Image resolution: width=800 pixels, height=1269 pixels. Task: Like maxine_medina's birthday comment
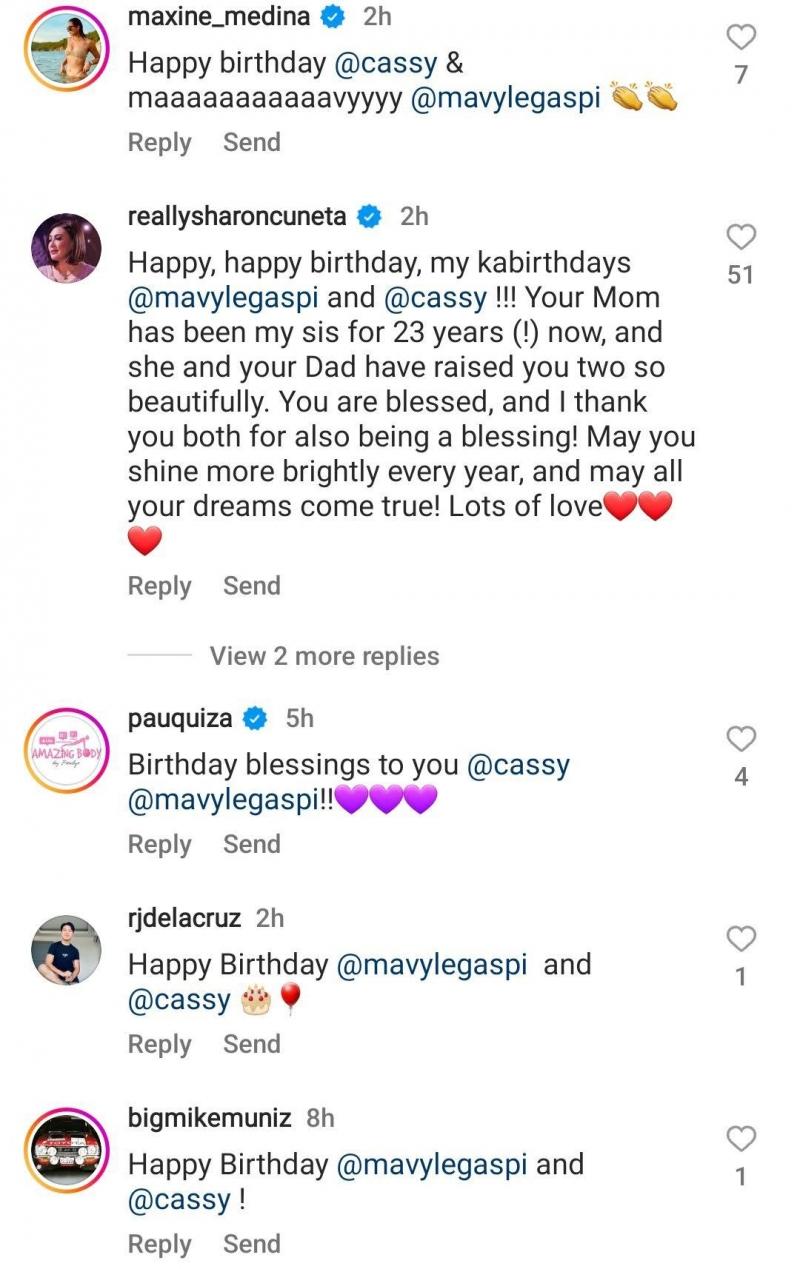tap(740, 38)
